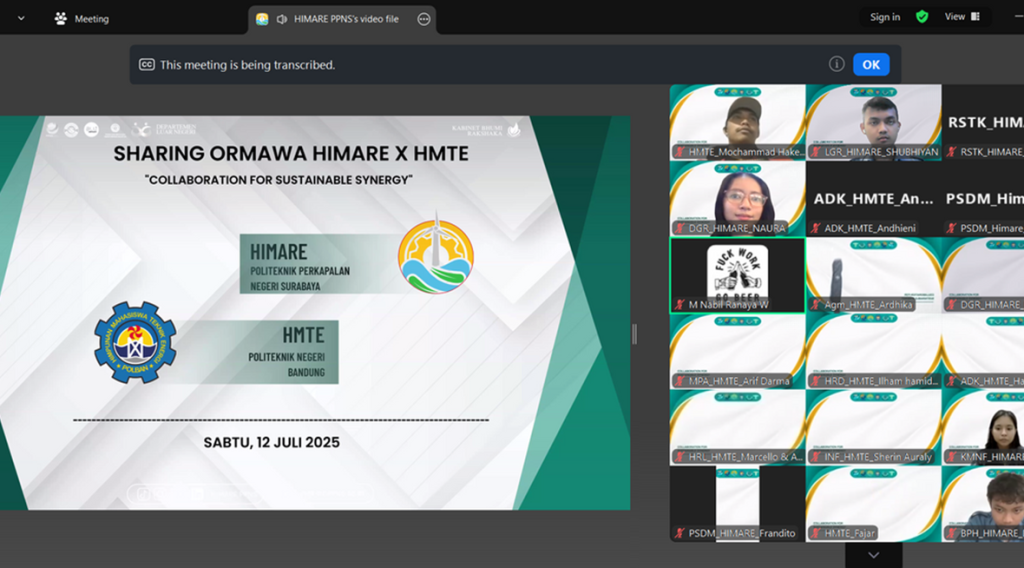This screenshot has height=568, width=1024.
Task: Click the speaker icon on the HIMARE PPNS tab
Action: [x=282, y=19]
